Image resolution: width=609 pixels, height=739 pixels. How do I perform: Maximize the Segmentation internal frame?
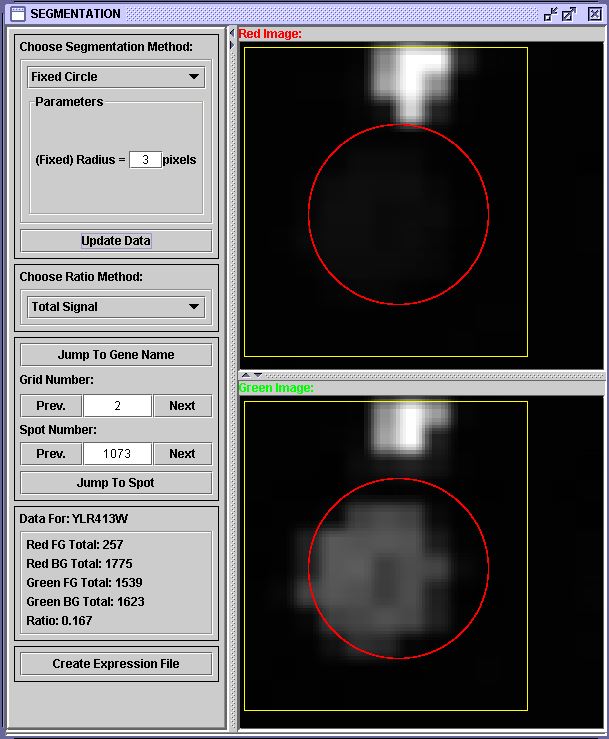(569, 14)
